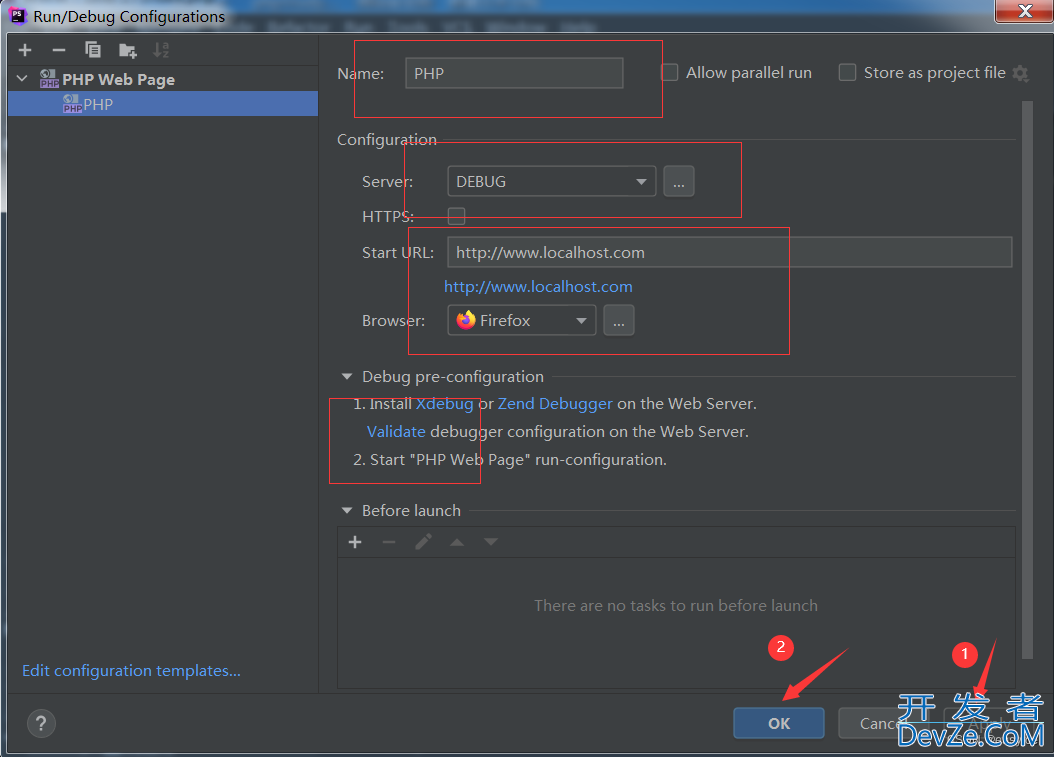Viewport: 1054px width, 757px height.
Task: Click the PhpStorm window icon
Action: (17, 15)
